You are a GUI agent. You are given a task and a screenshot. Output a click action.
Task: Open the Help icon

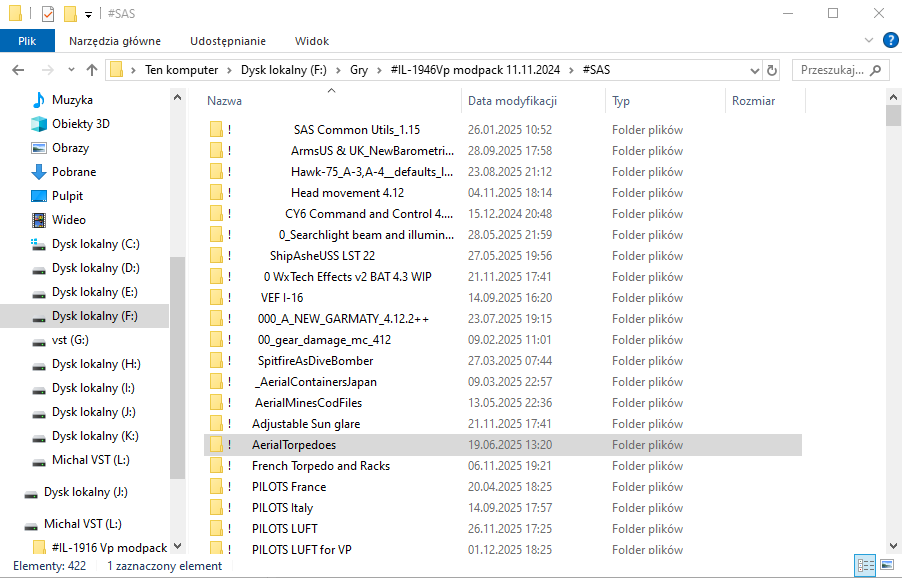(890, 40)
